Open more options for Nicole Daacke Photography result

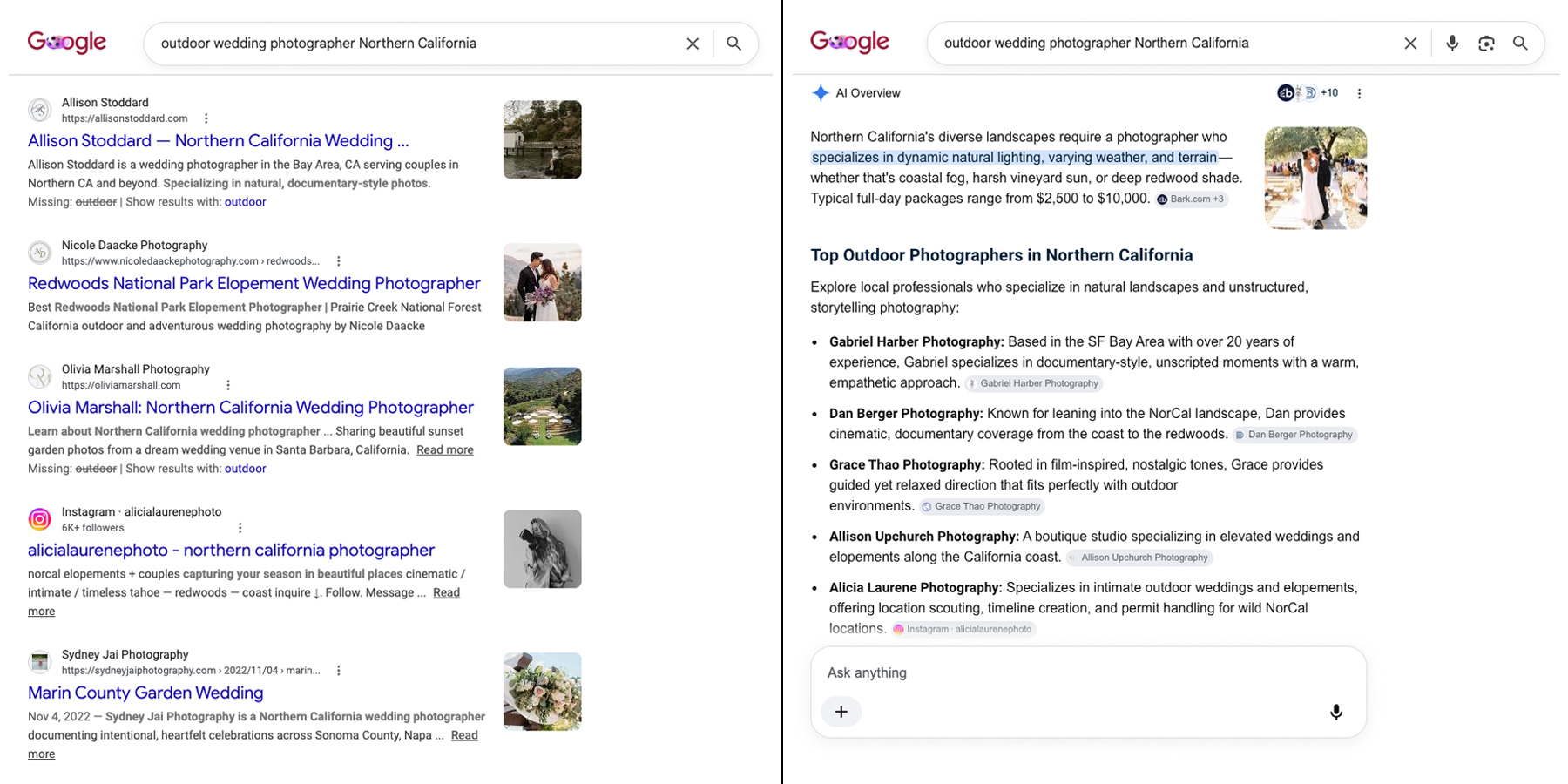tap(339, 261)
